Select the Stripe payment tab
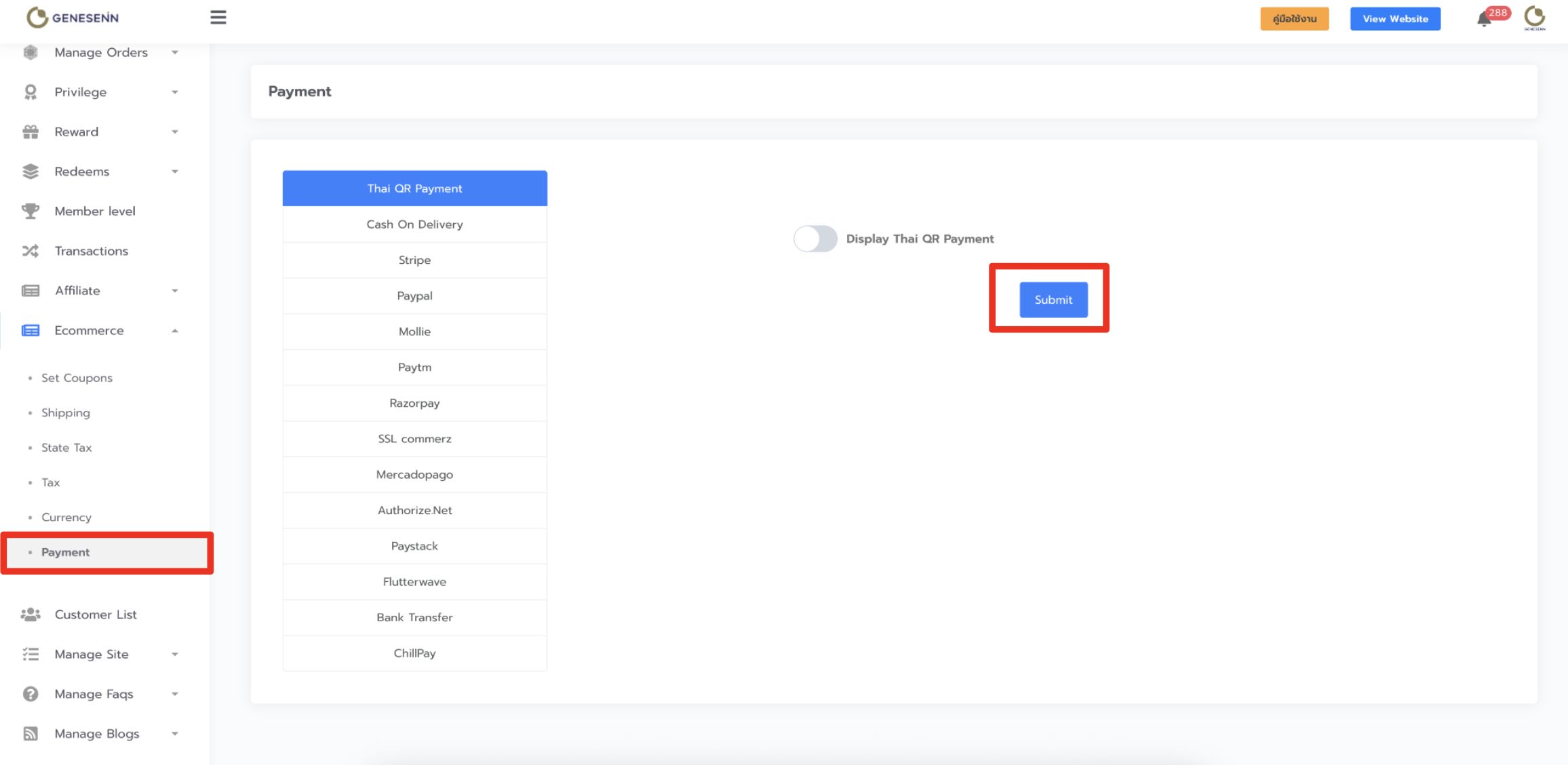Image resolution: width=1568 pixels, height=765 pixels. point(414,260)
